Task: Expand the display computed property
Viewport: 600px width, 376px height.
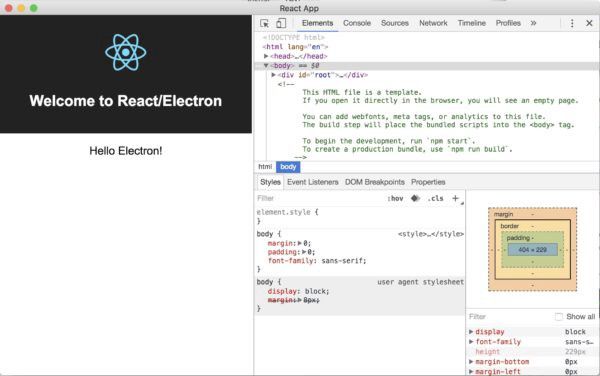Action: (471, 332)
